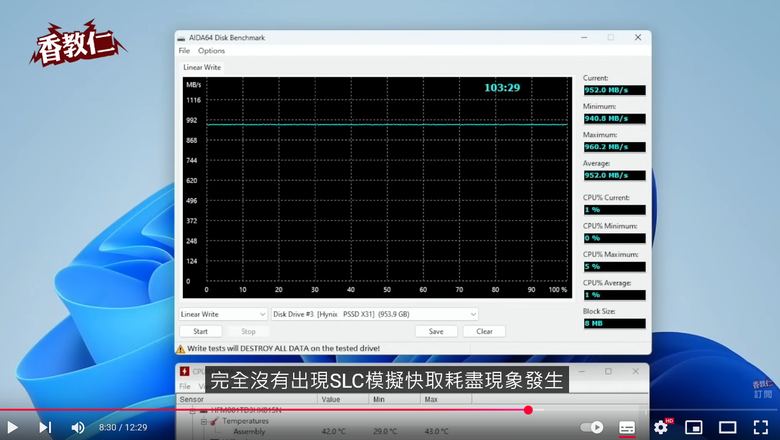
Task: Minimize the AIDA64 Disk Benchmark window
Action: [x=584, y=38]
